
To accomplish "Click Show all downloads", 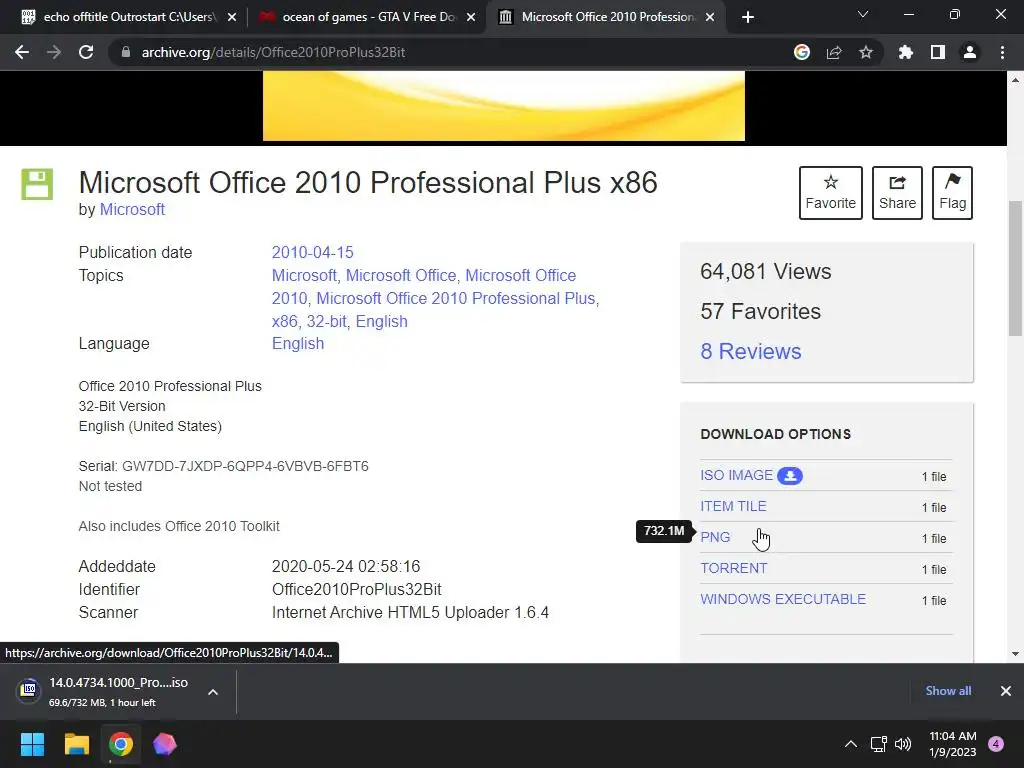I will [x=948, y=691].
